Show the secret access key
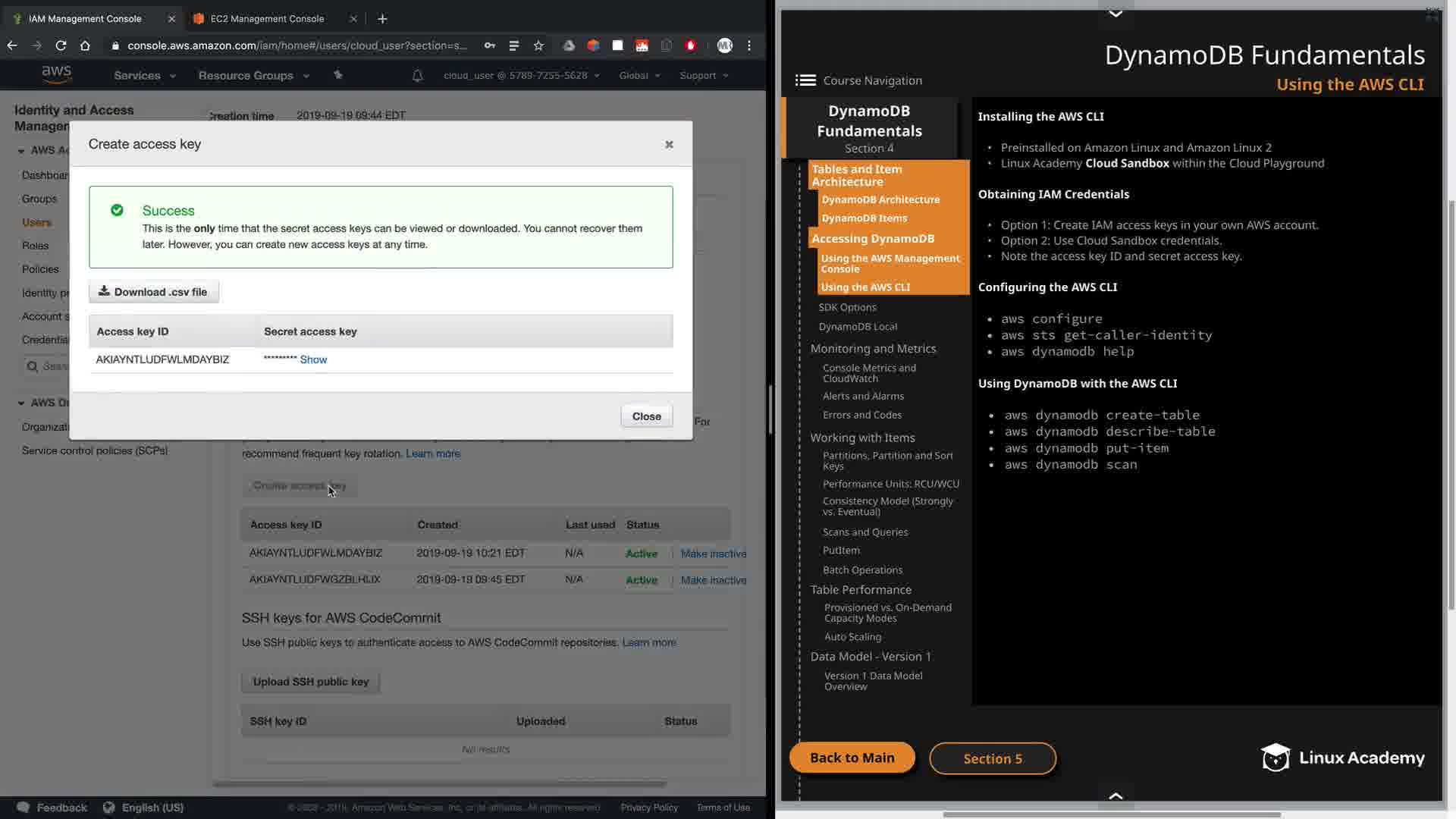 tap(313, 359)
